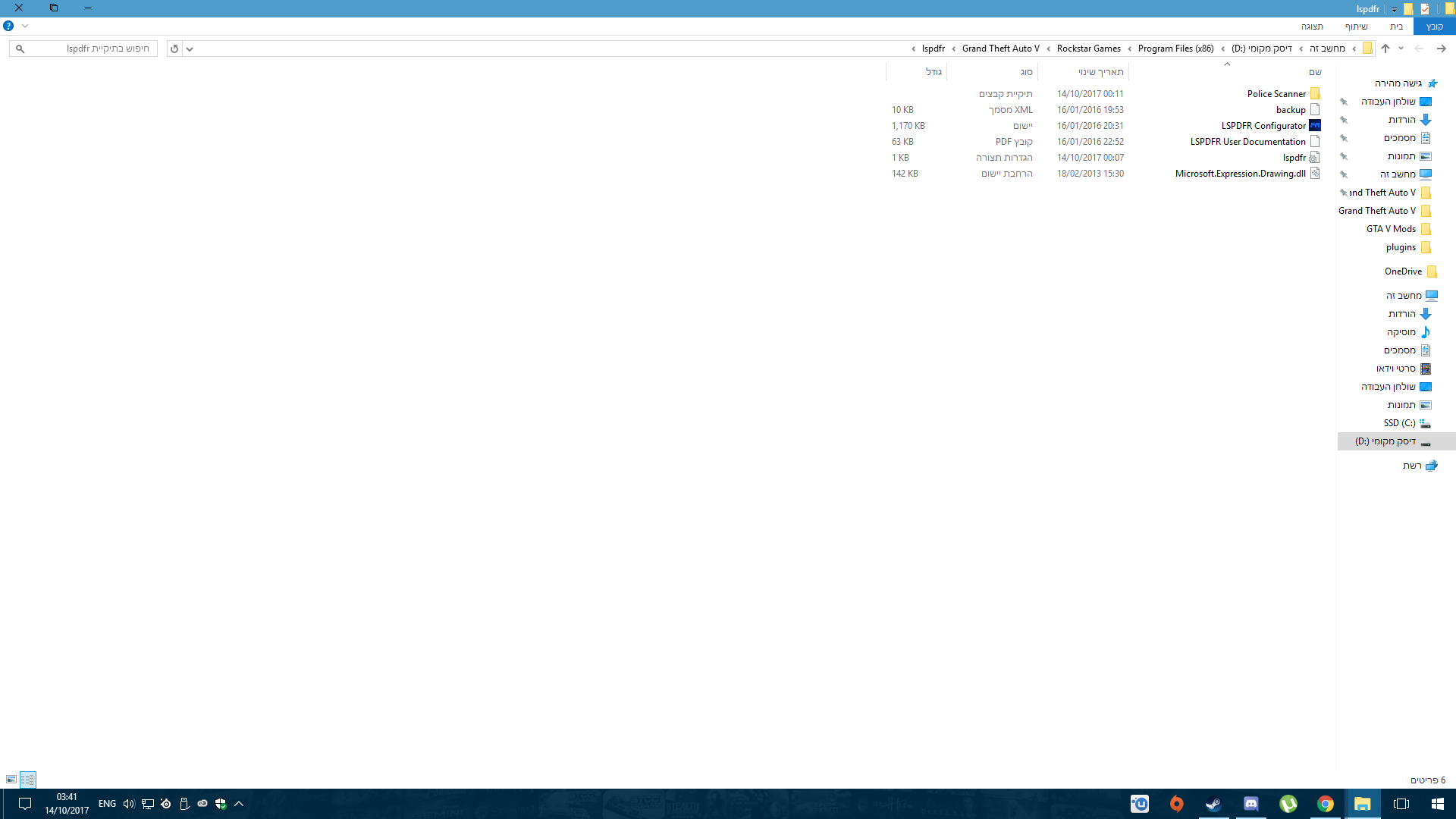The width and height of the screenshot is (1456, 819).
Task: Open the LSPDFR Configurator application
Action: pyautogui.click(x=1263, y=126)
